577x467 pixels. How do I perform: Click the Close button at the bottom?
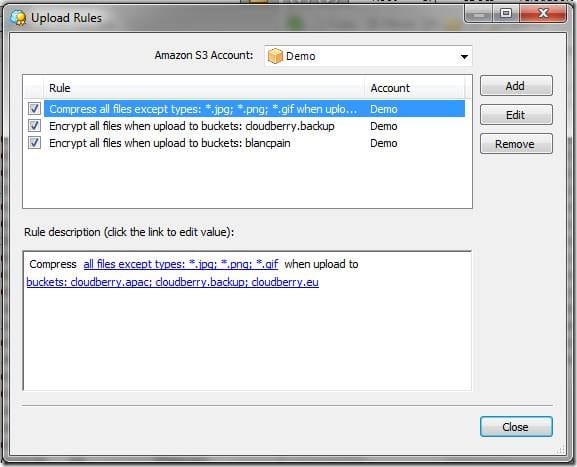[516, 427]
